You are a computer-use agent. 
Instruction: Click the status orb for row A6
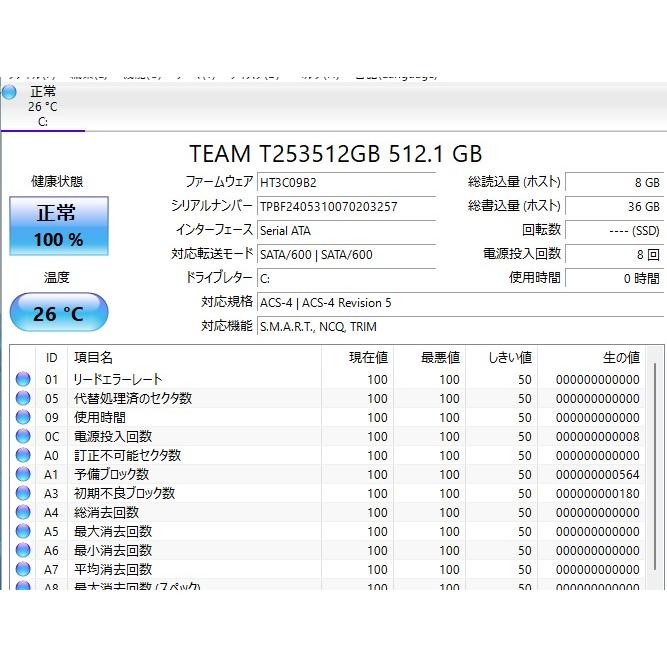[x=23, y=550]
